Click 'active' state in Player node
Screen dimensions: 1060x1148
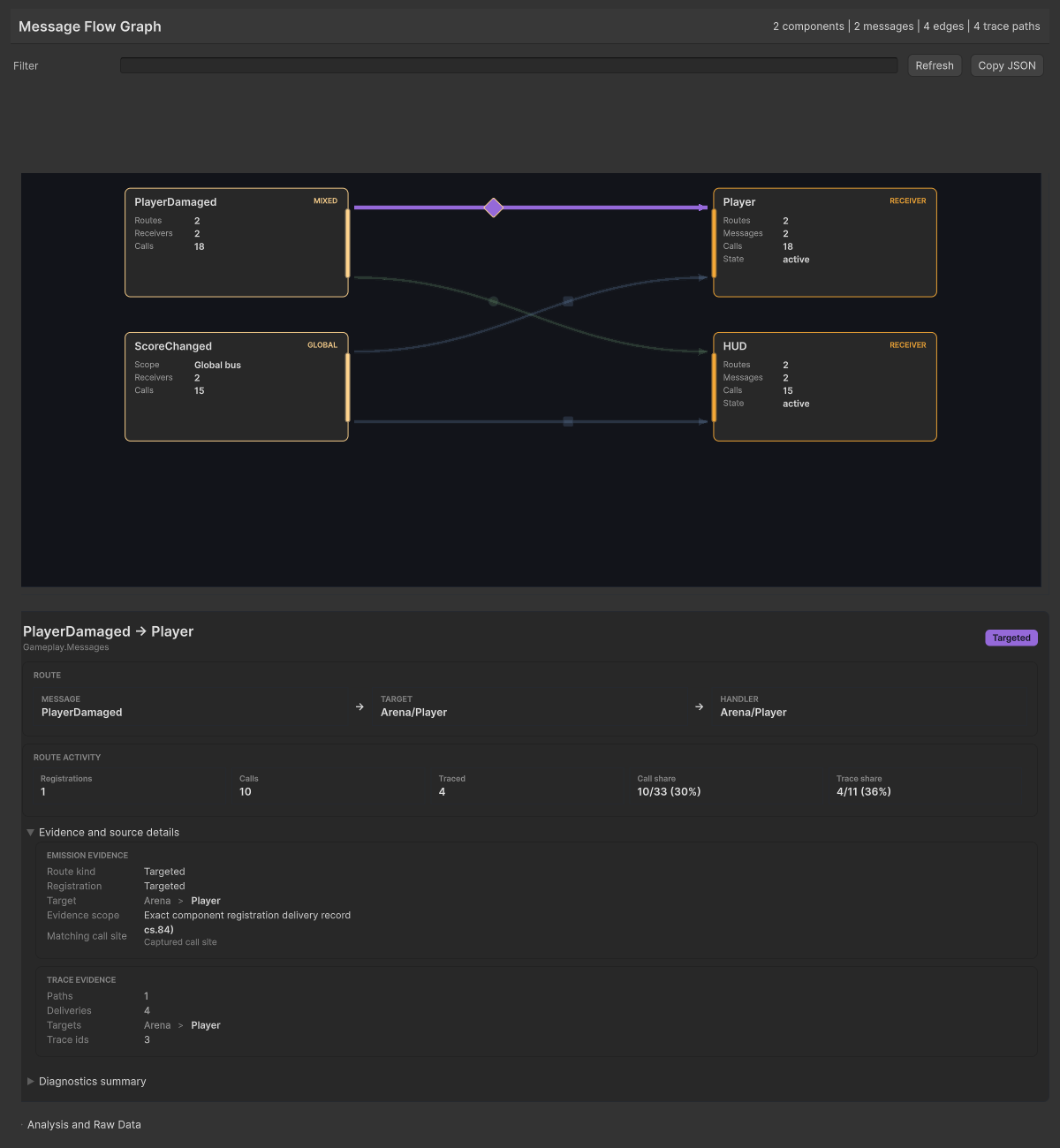pos(796,260)
